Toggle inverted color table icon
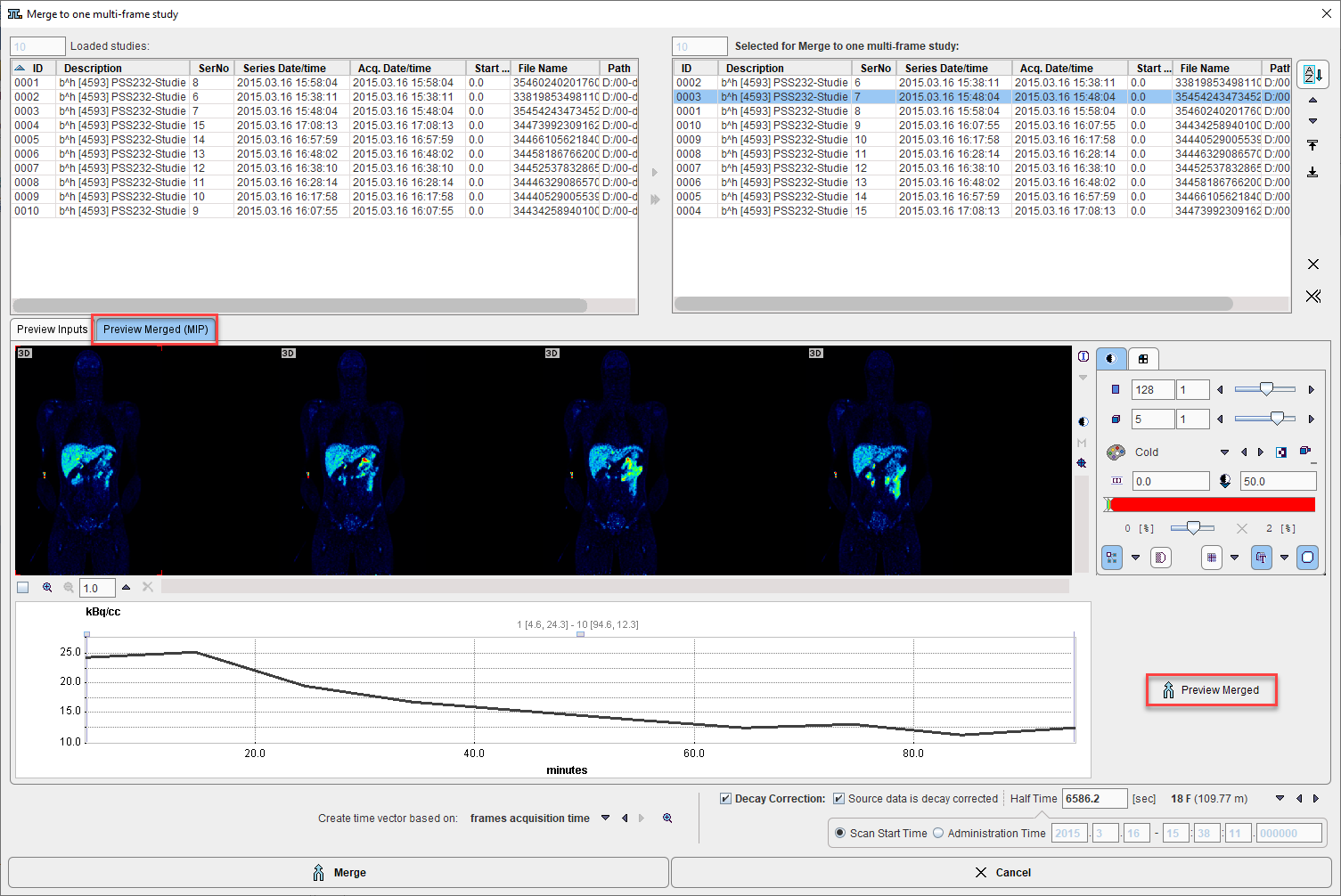The image size is (1341, 896). [1281, 452]
